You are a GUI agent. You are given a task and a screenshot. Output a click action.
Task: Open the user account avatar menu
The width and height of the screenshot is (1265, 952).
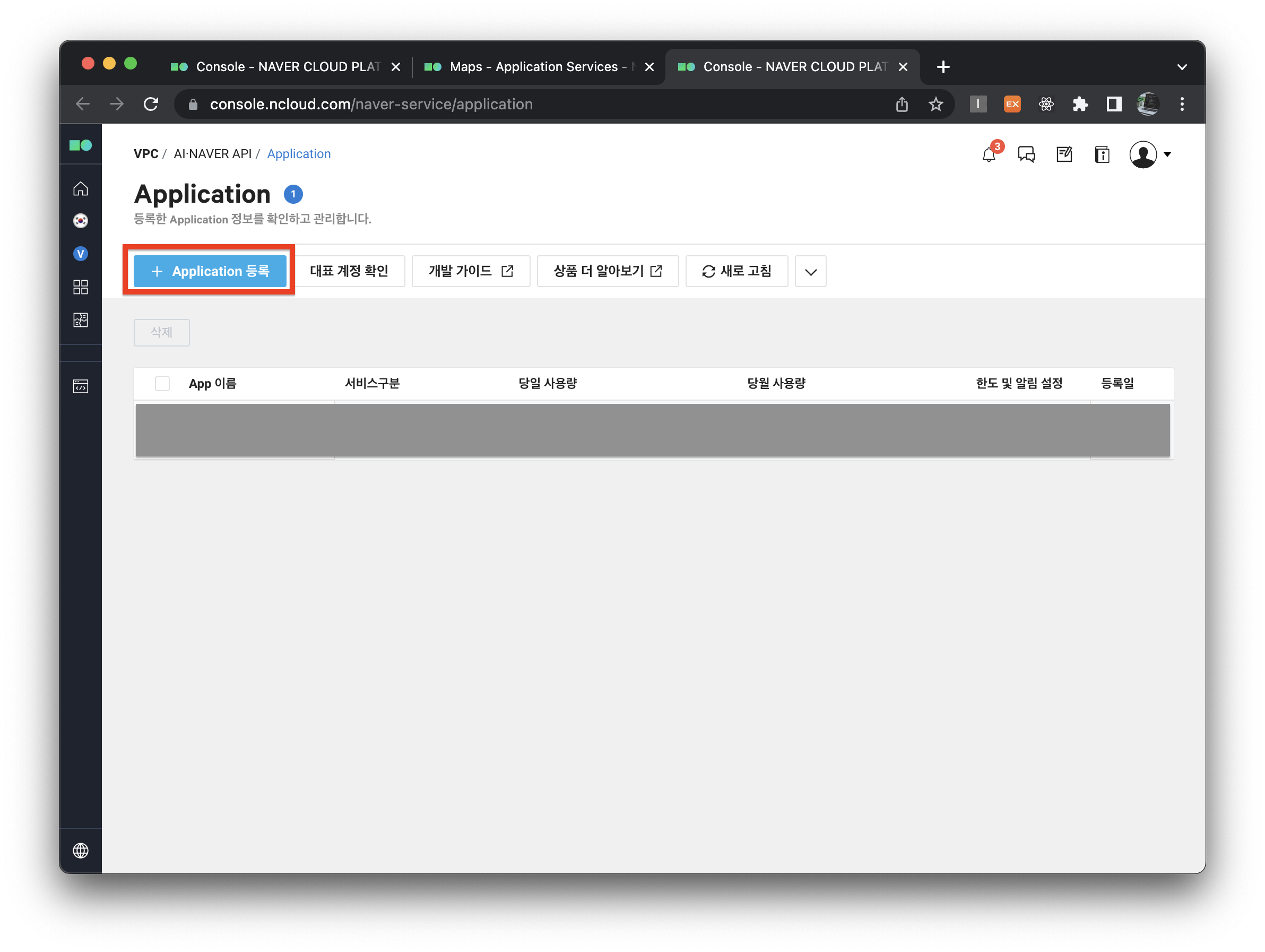[1150, 154]
